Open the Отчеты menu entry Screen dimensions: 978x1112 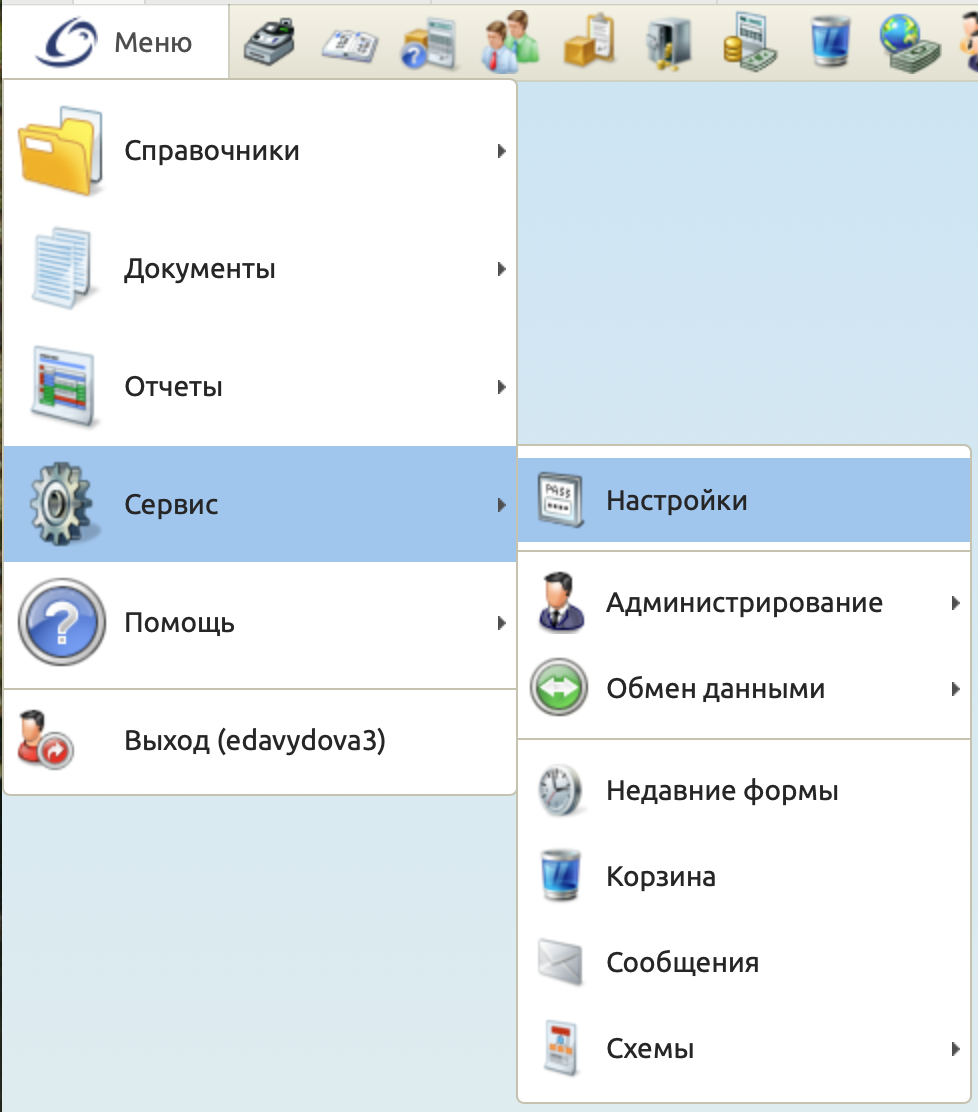[174, 387]
